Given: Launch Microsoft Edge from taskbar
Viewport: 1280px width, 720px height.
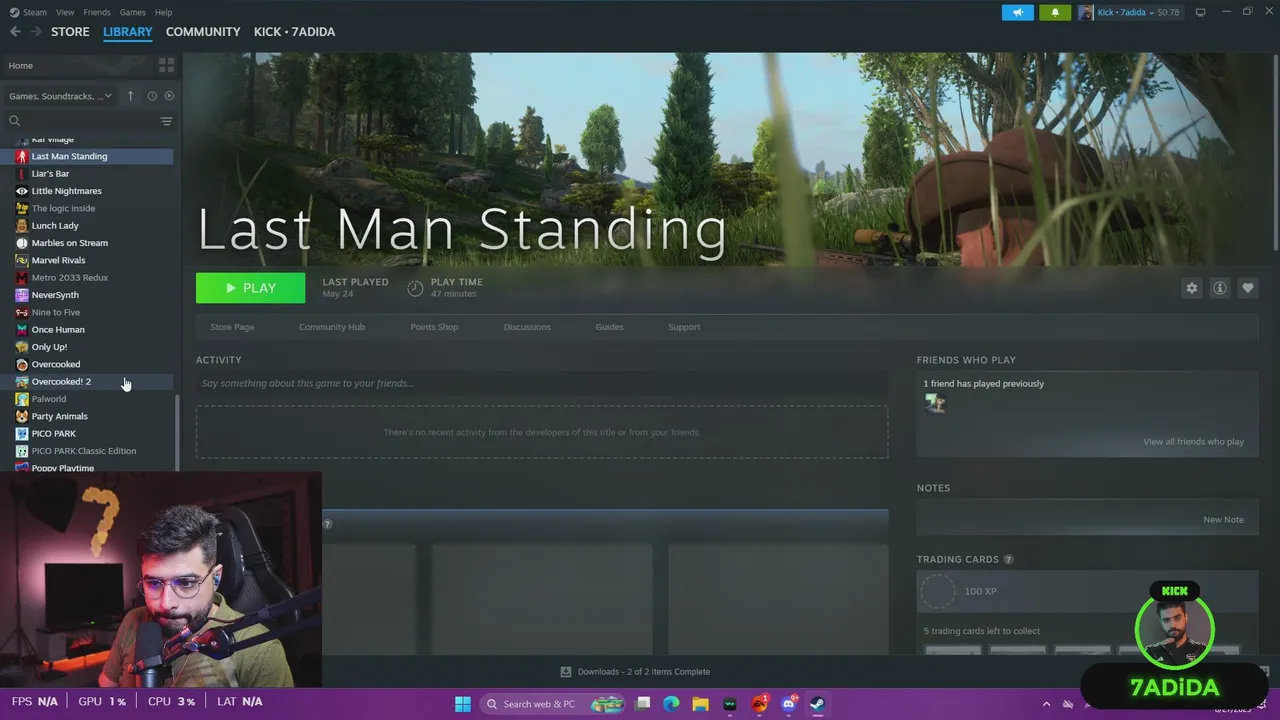Looking at the screenshot, I should (671, 704).
